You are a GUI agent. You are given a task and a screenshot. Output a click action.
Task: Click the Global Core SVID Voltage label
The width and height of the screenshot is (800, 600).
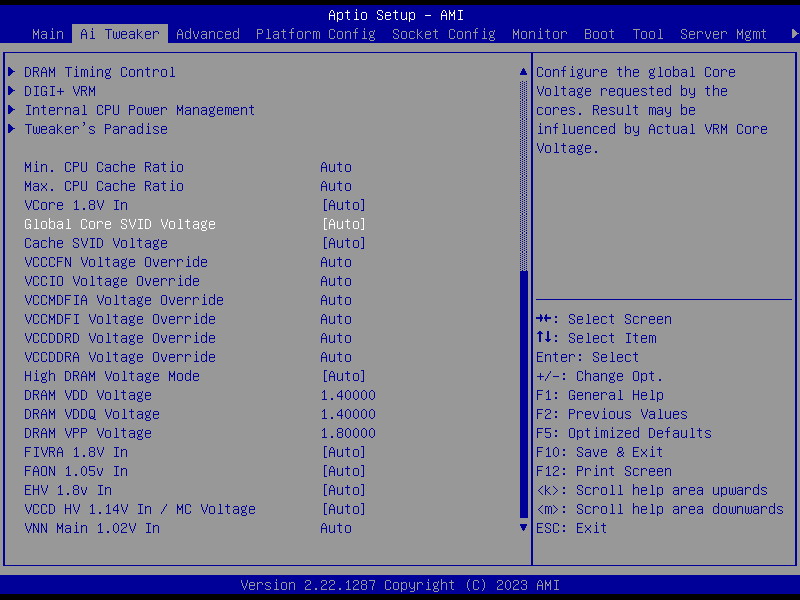pos(120,224)
